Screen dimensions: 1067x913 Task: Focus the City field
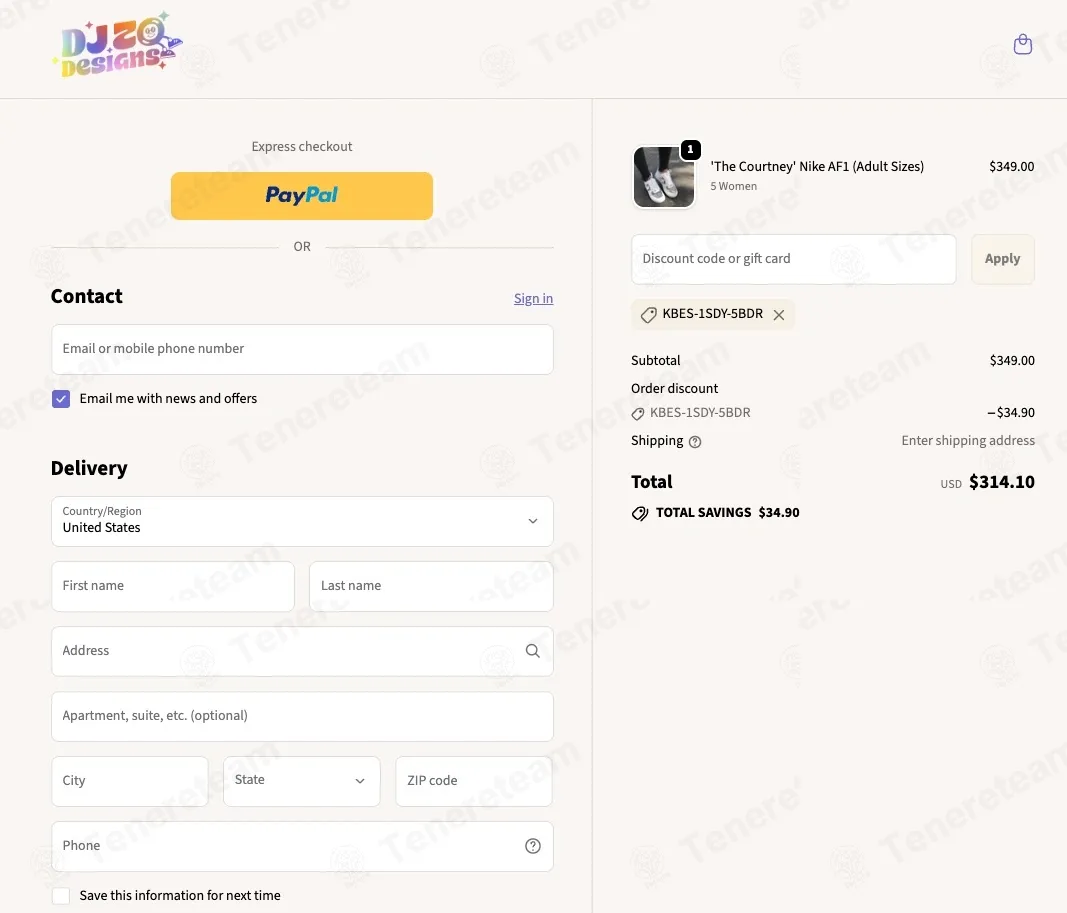pyautogui.click(x=130, y=781)
